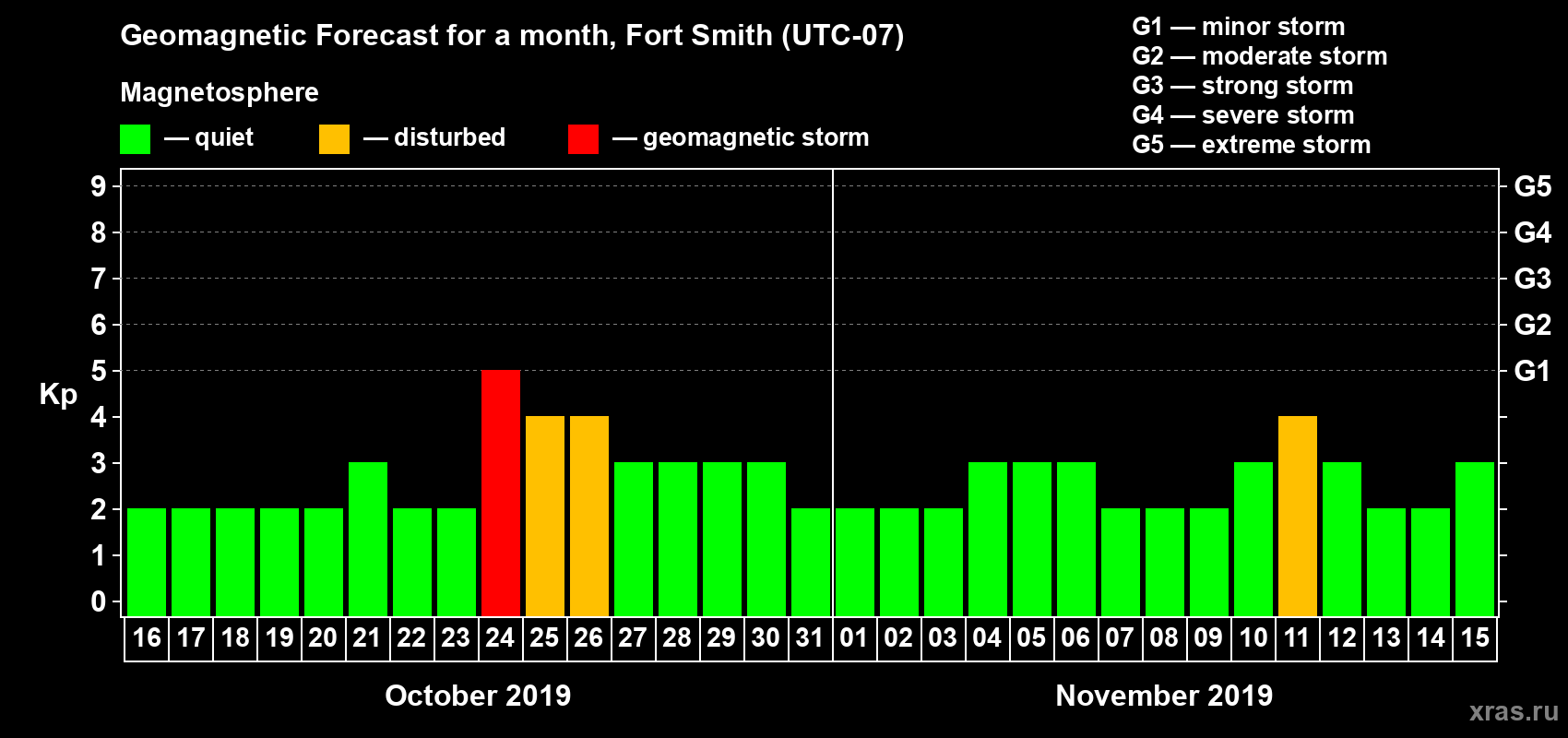
Task: Click the Kp axis value 0
Action: coord(99,601)
